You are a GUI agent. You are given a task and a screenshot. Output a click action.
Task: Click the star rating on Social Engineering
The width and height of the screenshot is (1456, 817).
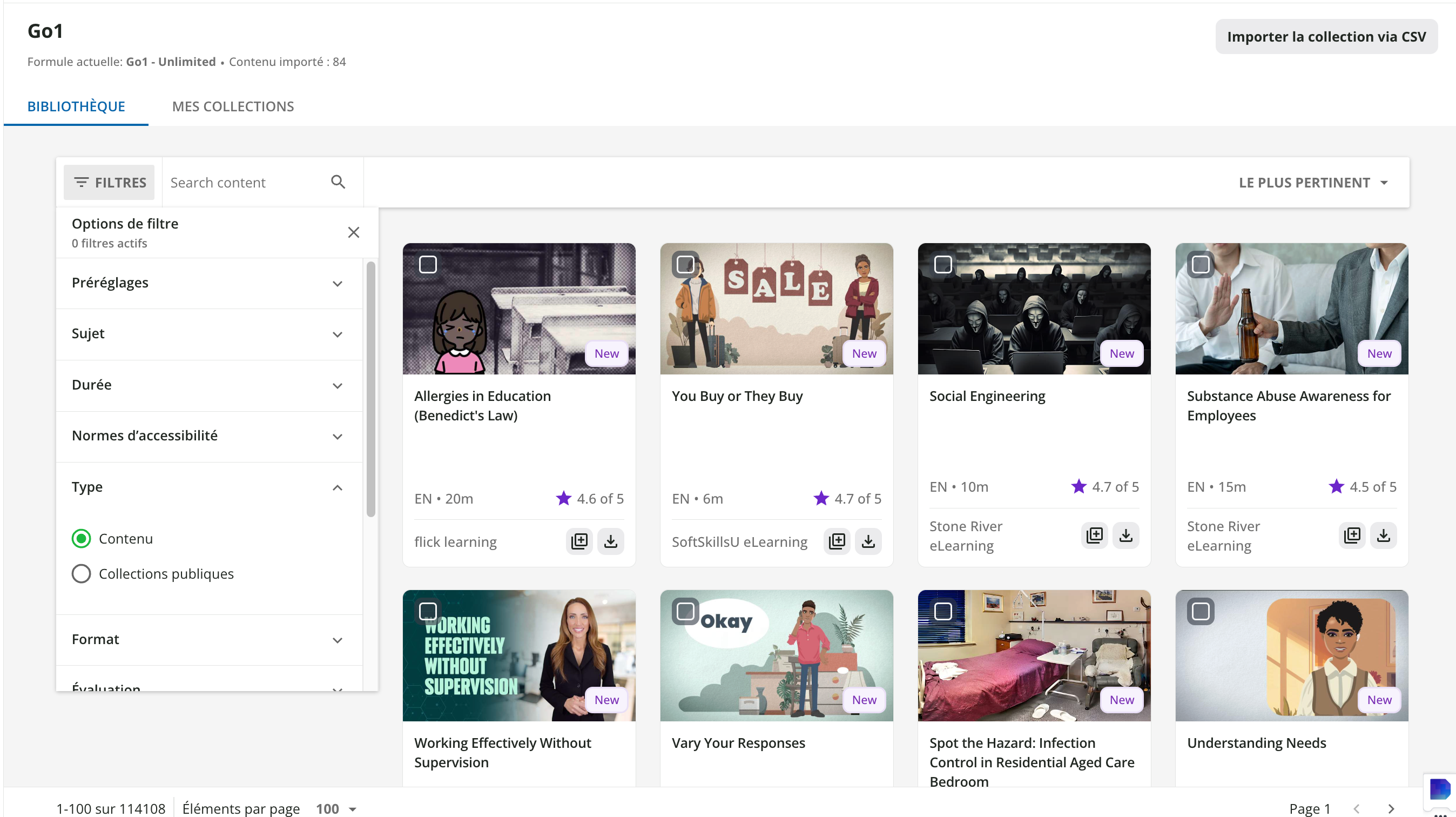pos(1079,486)
